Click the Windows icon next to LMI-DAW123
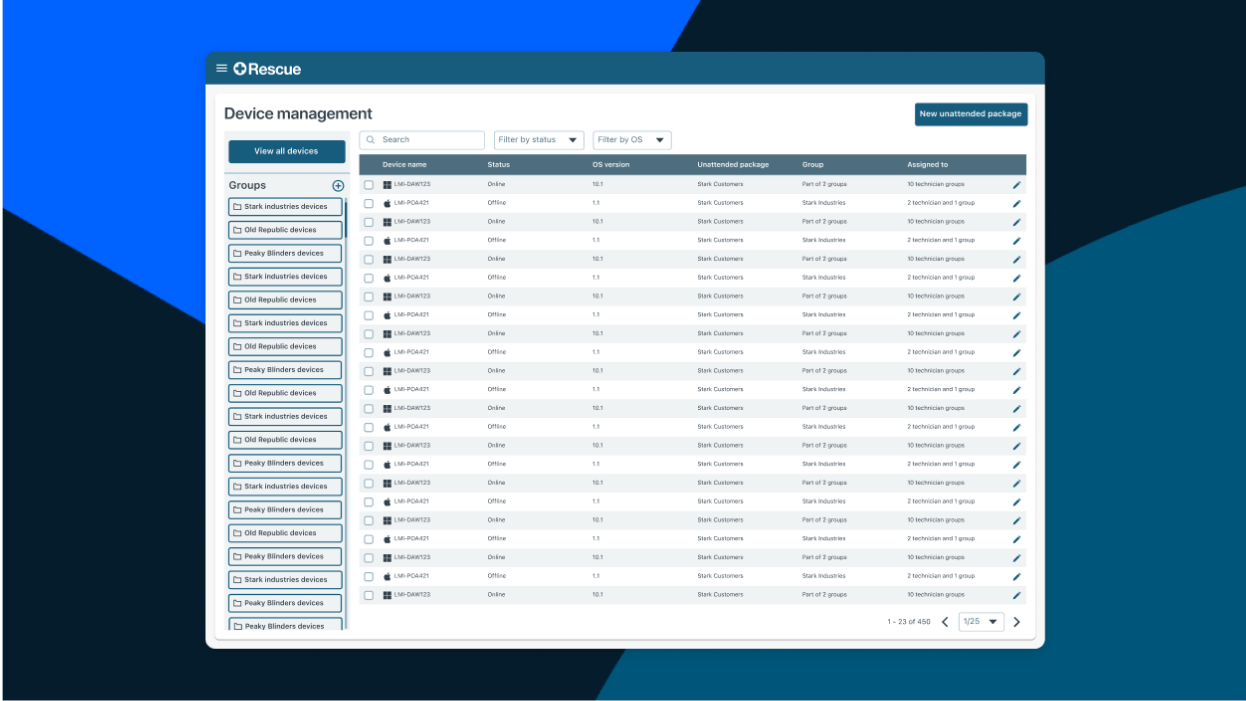1246x701 pixels. [x=387, y=184]
